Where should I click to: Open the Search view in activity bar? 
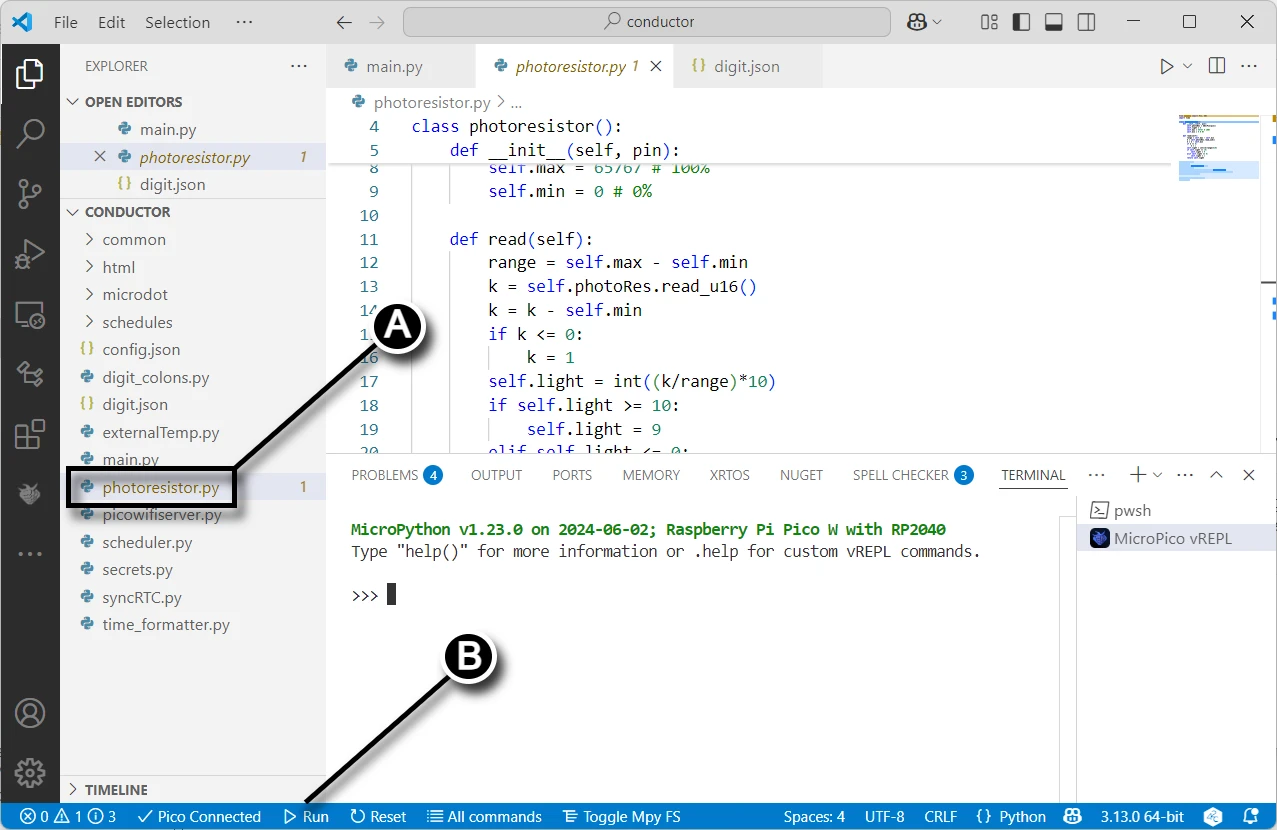[30, 133]
